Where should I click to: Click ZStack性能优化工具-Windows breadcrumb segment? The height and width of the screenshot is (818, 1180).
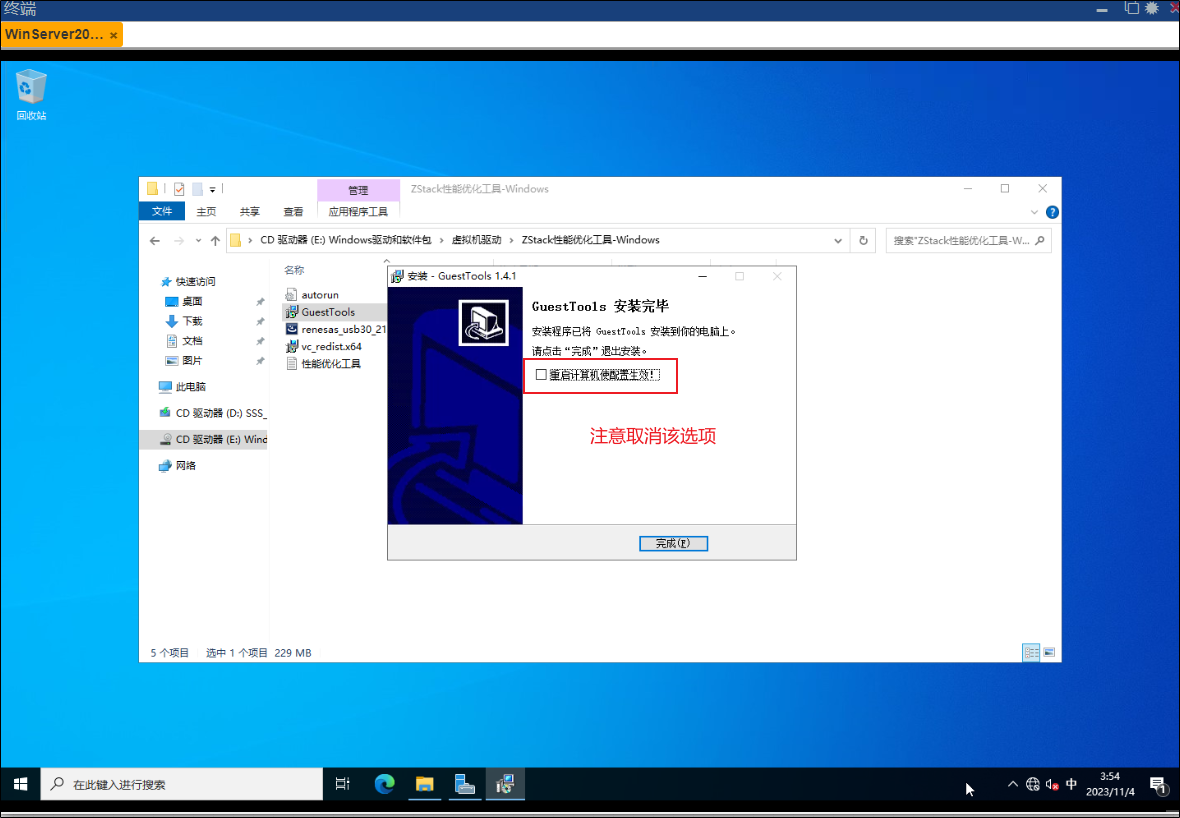pyautogui.click(x=591, y=240)
